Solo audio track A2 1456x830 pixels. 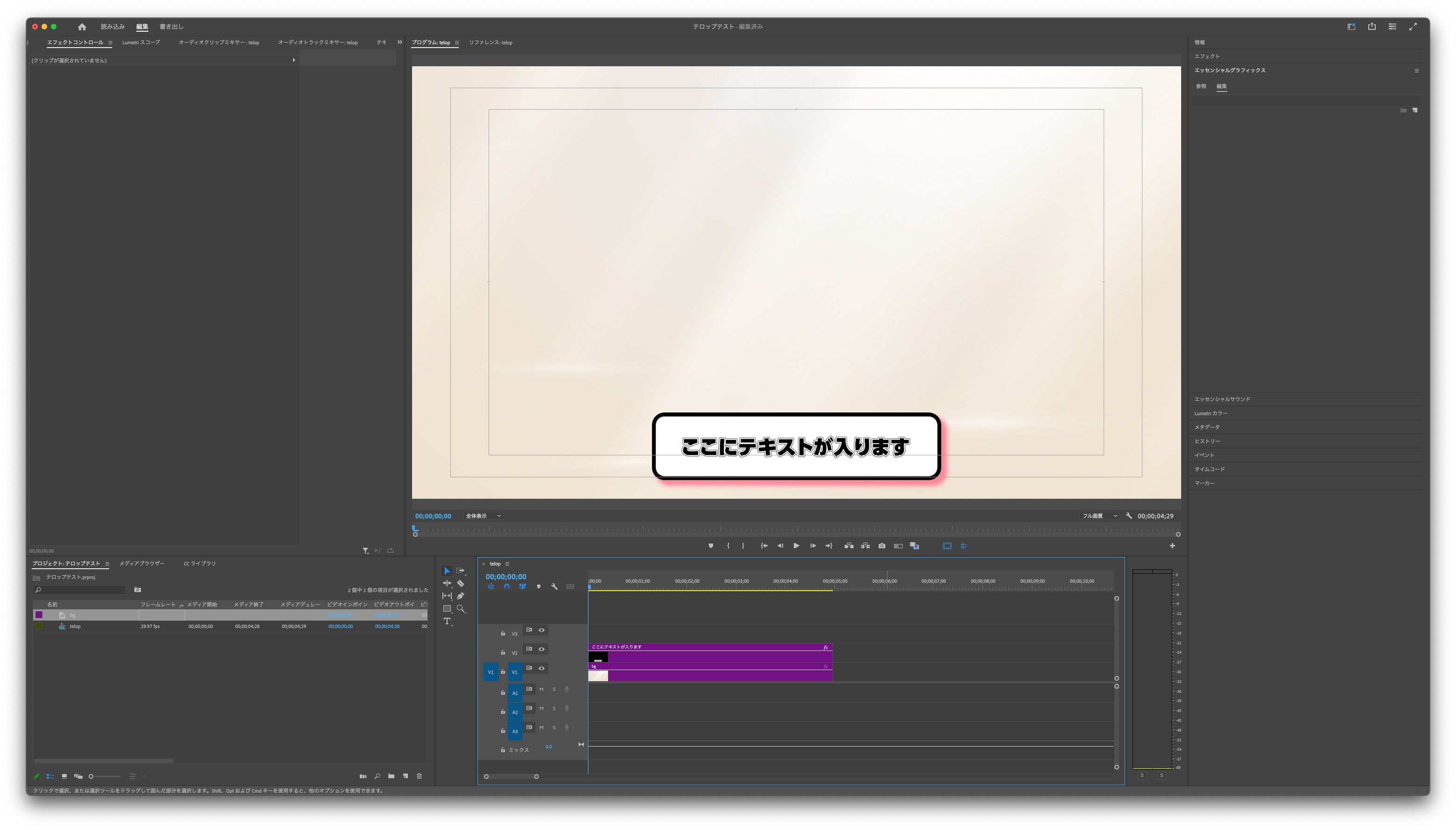tap(554, 709)
